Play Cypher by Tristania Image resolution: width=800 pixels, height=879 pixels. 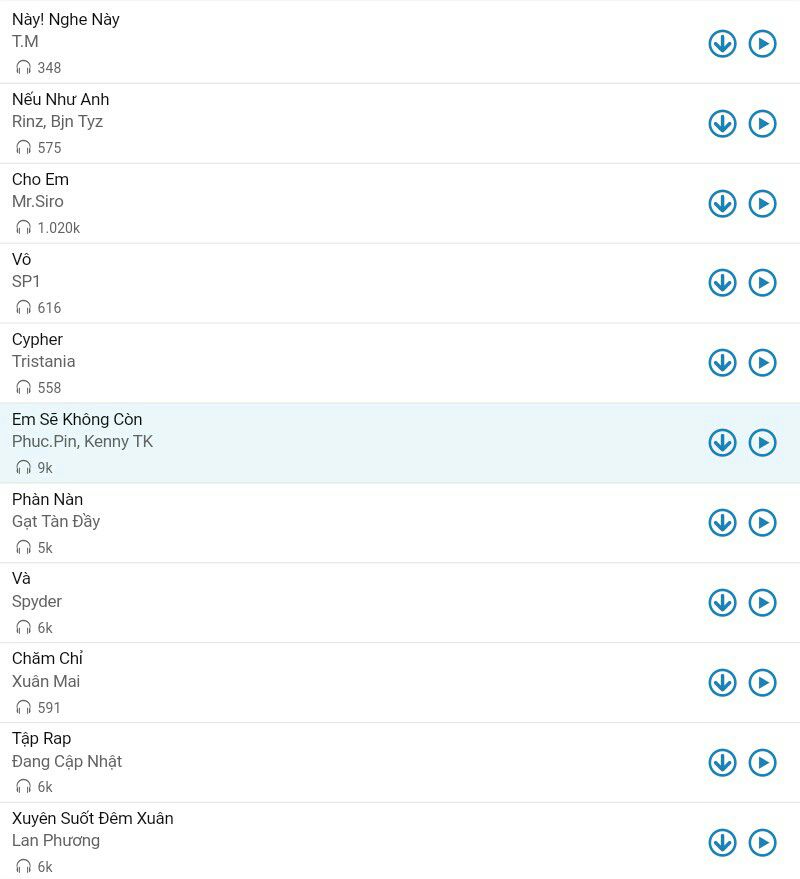click(762, 363)
